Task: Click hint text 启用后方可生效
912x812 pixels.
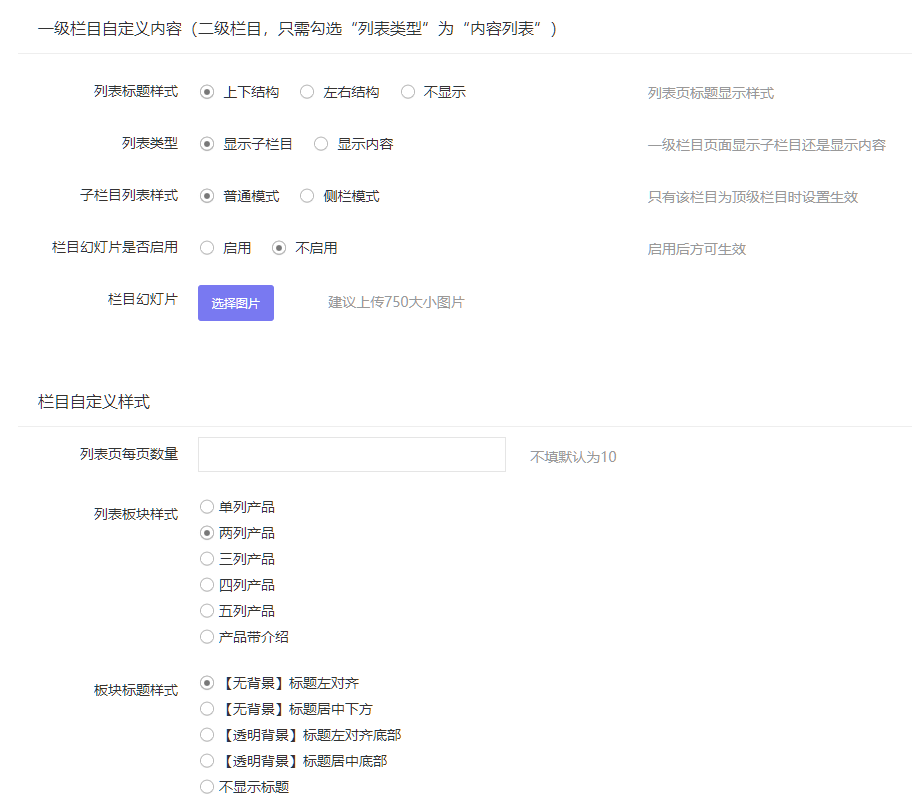Action: pos(697,249)
